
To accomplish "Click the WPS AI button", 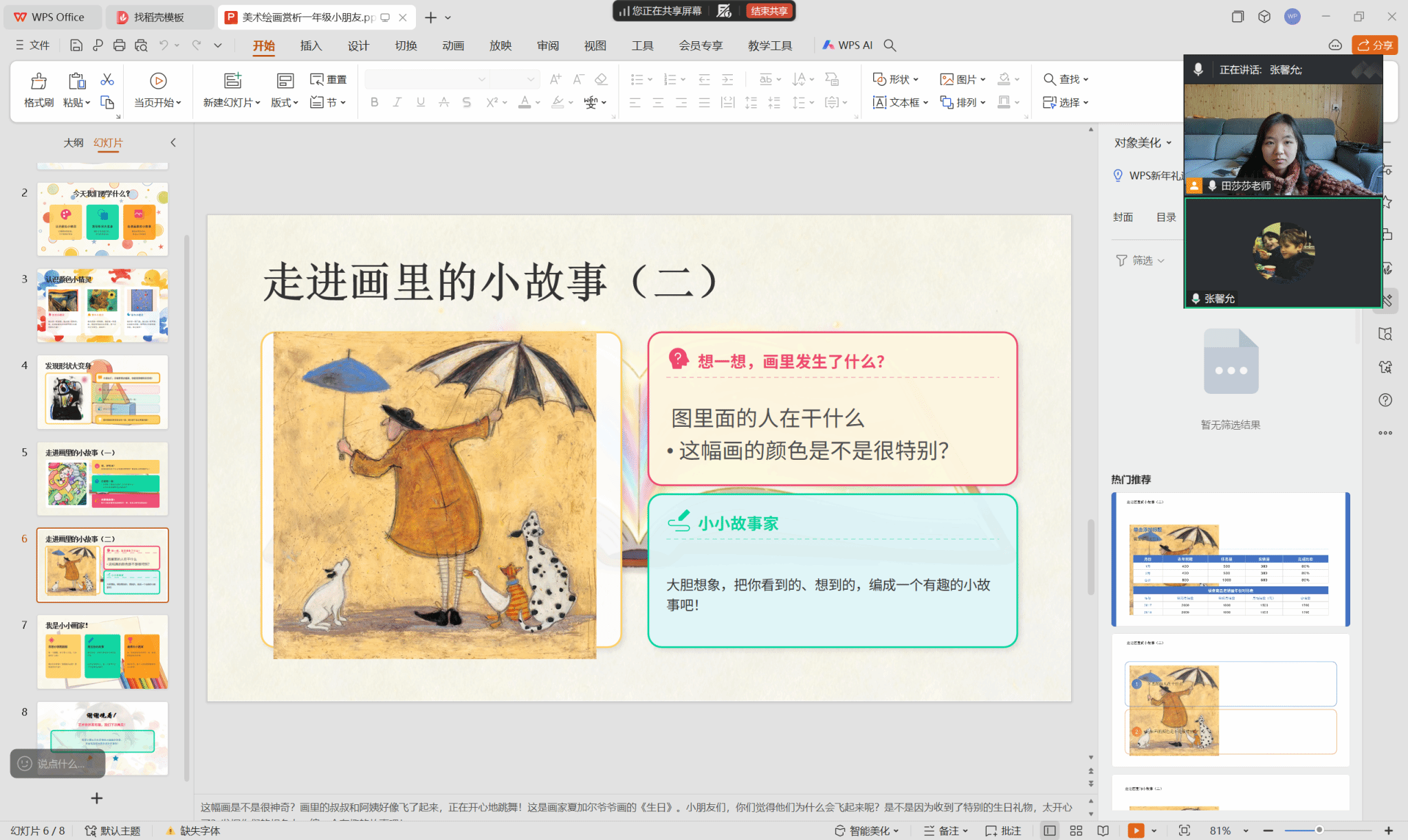I will click(x=848, y=45).
